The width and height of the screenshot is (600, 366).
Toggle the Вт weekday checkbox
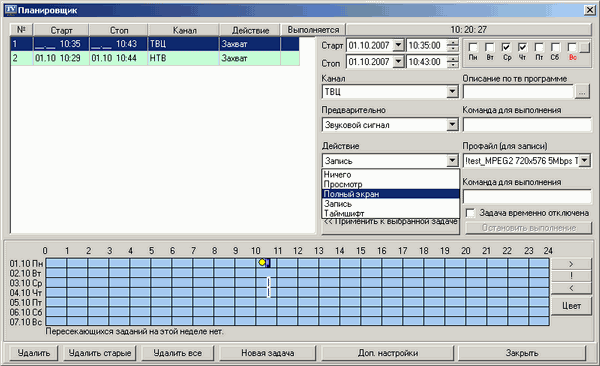pyautogui.click(x=489, y=47)
